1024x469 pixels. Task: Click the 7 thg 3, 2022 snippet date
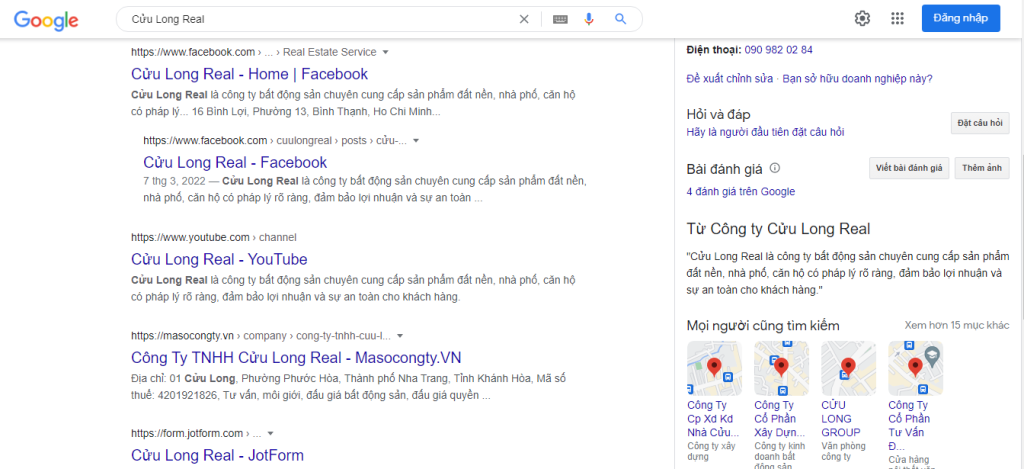(175, 181)
